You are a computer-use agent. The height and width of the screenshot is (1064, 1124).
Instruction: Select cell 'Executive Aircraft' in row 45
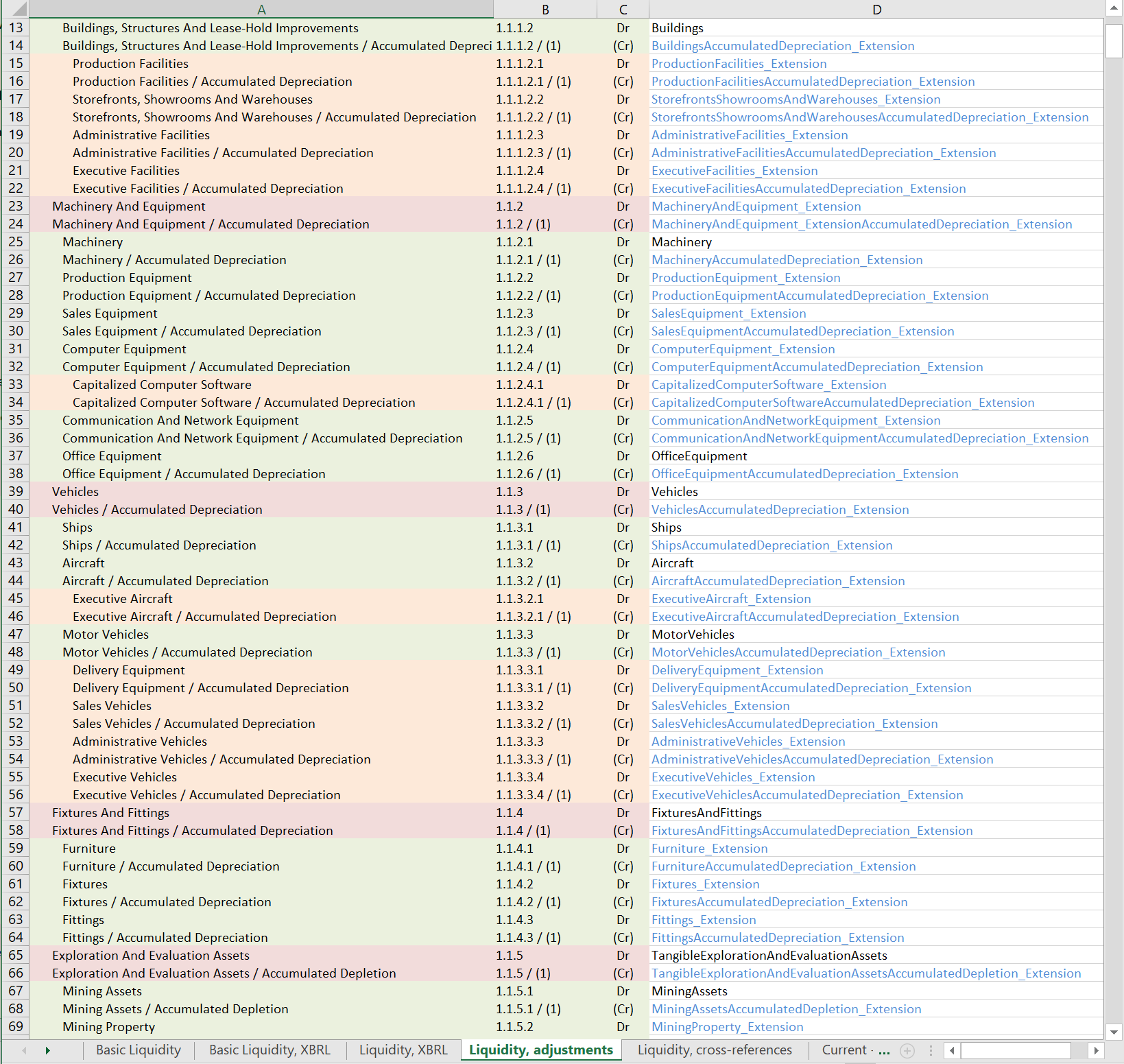(261, 598)
